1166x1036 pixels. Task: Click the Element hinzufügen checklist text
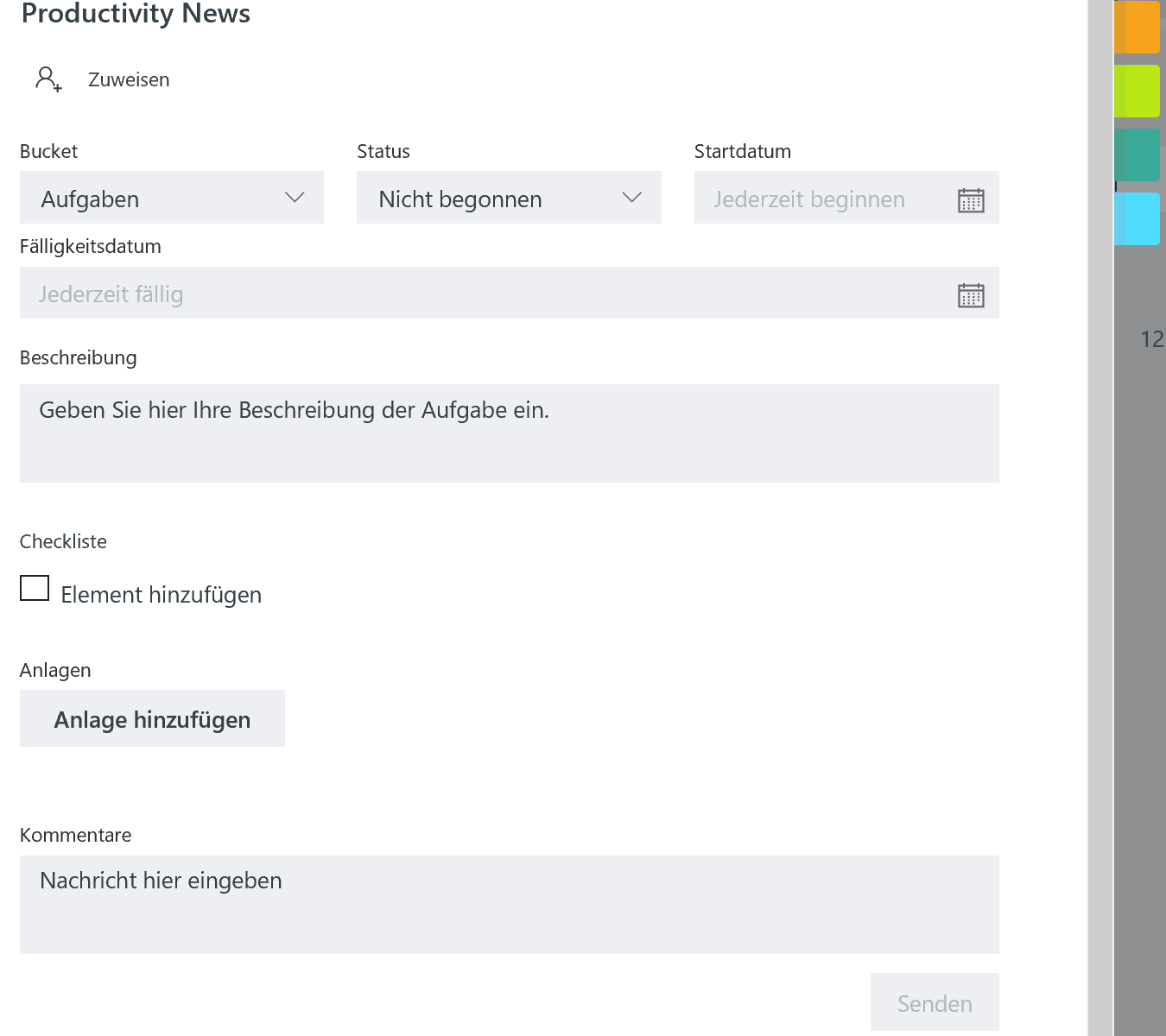click(162, 595)
